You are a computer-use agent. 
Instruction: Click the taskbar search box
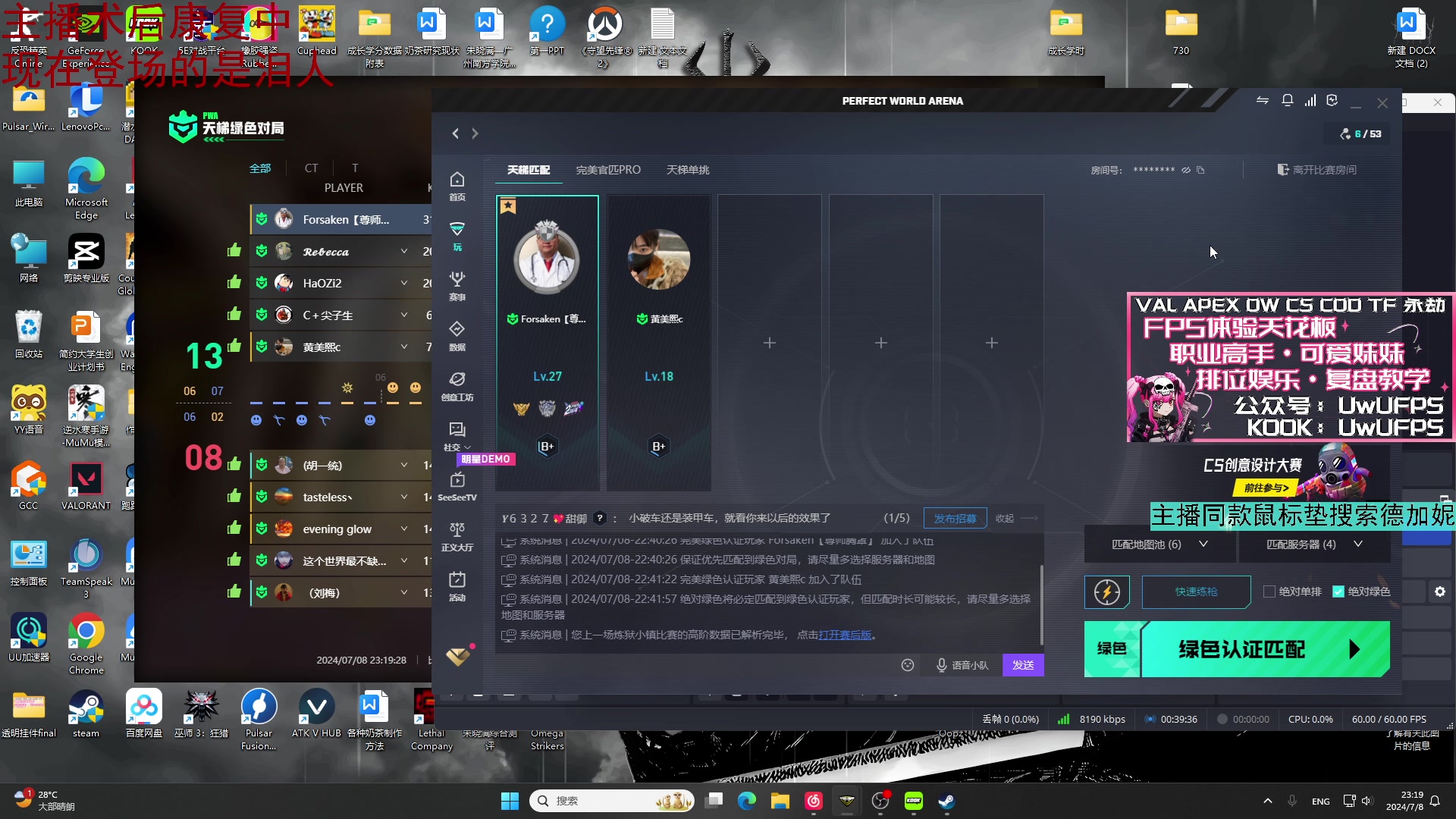(611, 801)
